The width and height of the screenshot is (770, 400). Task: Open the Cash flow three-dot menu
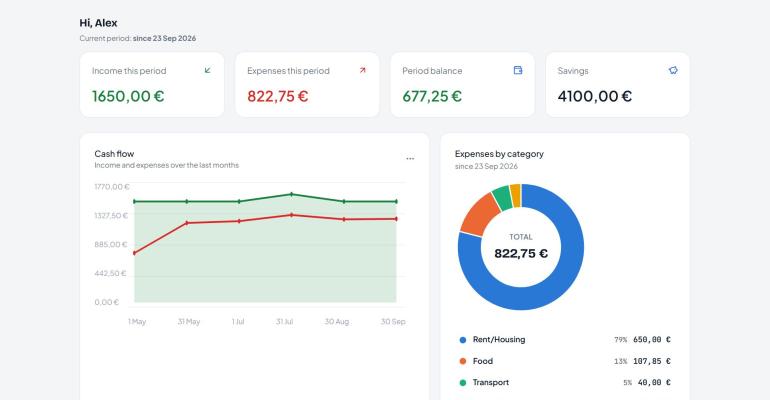click(410, 159)
